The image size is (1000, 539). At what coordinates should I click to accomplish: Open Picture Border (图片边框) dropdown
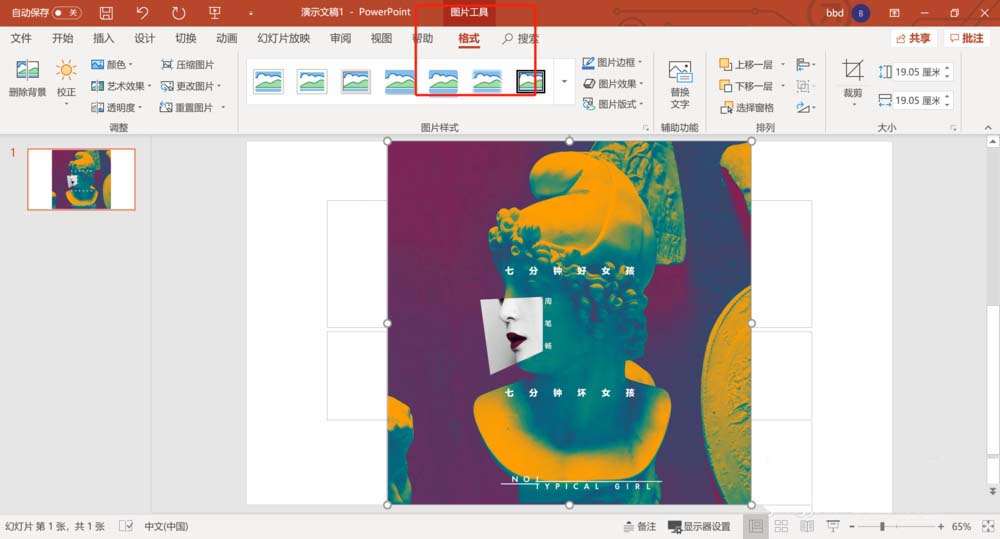[x=612, y=63]
